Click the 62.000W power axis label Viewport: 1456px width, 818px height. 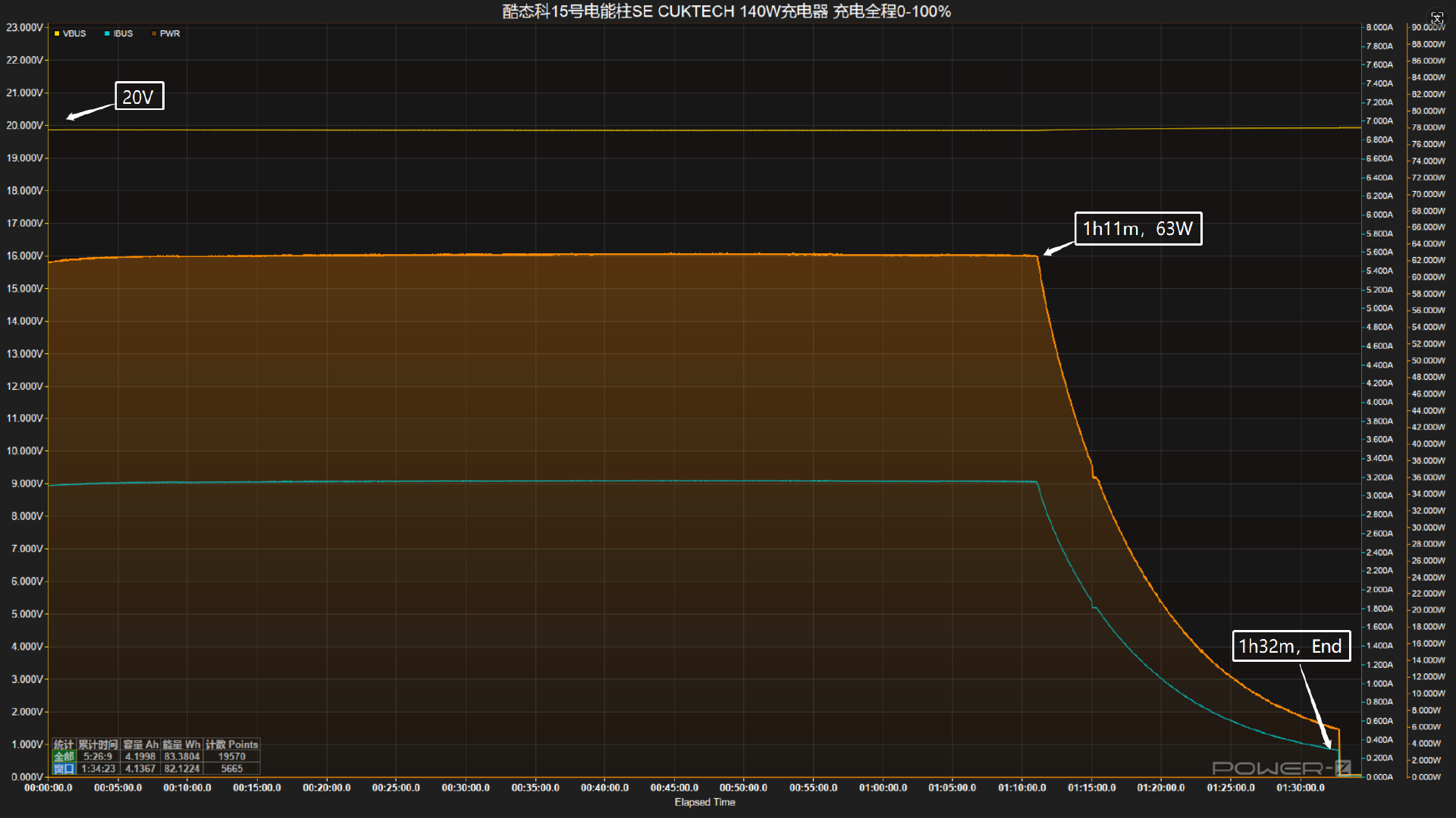click(1429, 260)
